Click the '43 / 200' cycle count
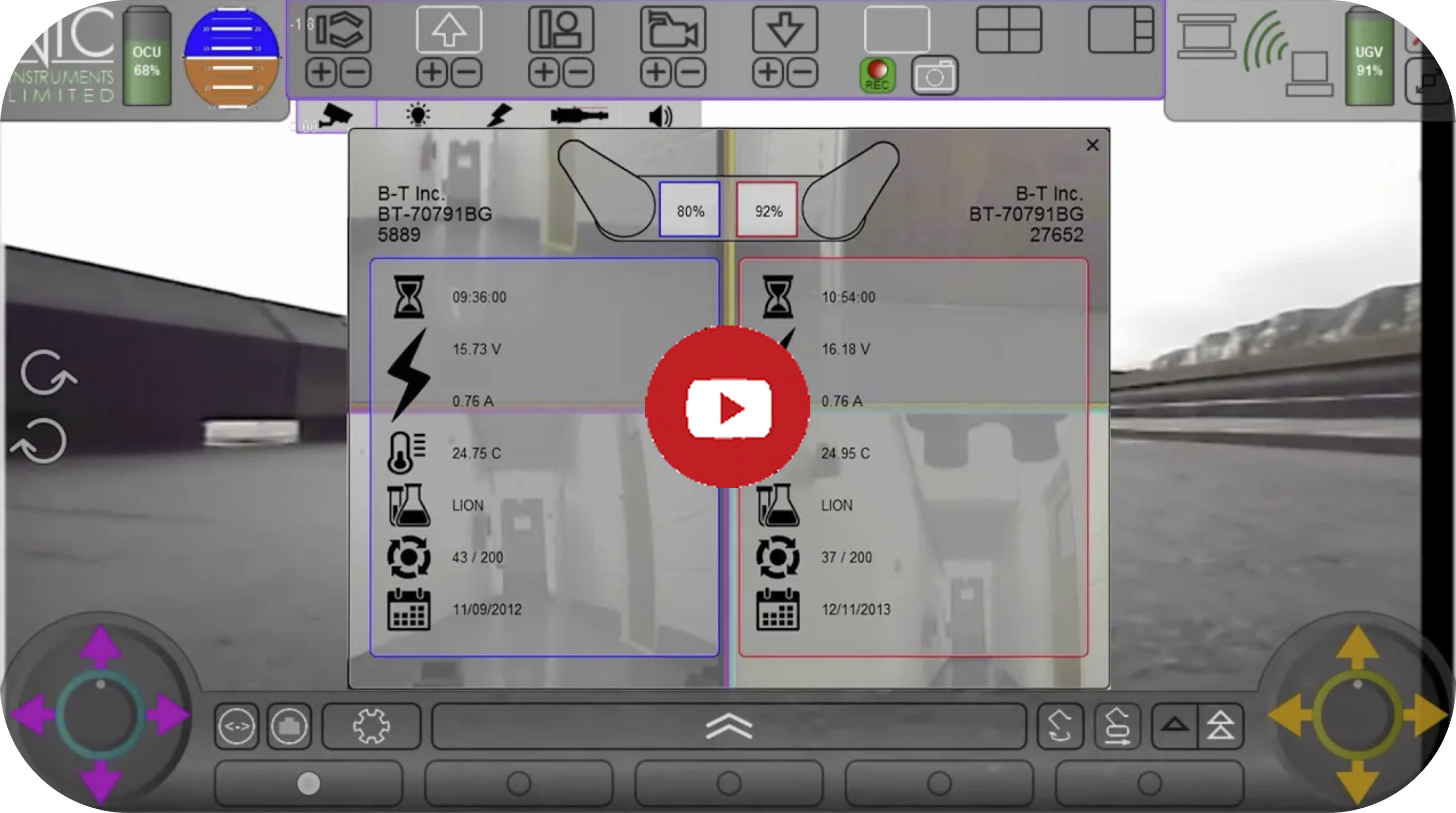The image size is (1456, 813). [477, 558]
